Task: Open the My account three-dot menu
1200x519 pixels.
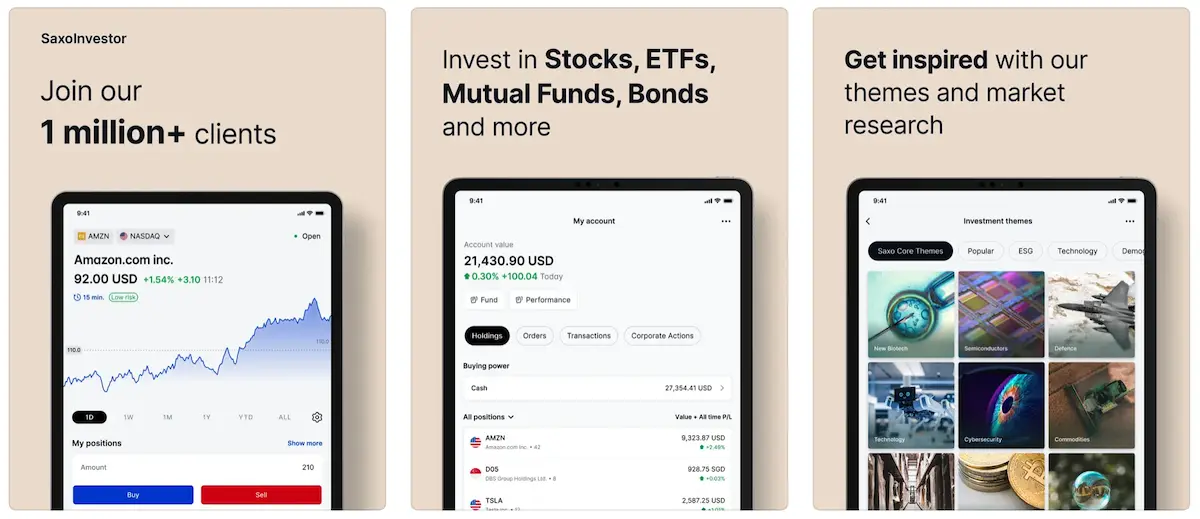Action: [x=726, y=221]
